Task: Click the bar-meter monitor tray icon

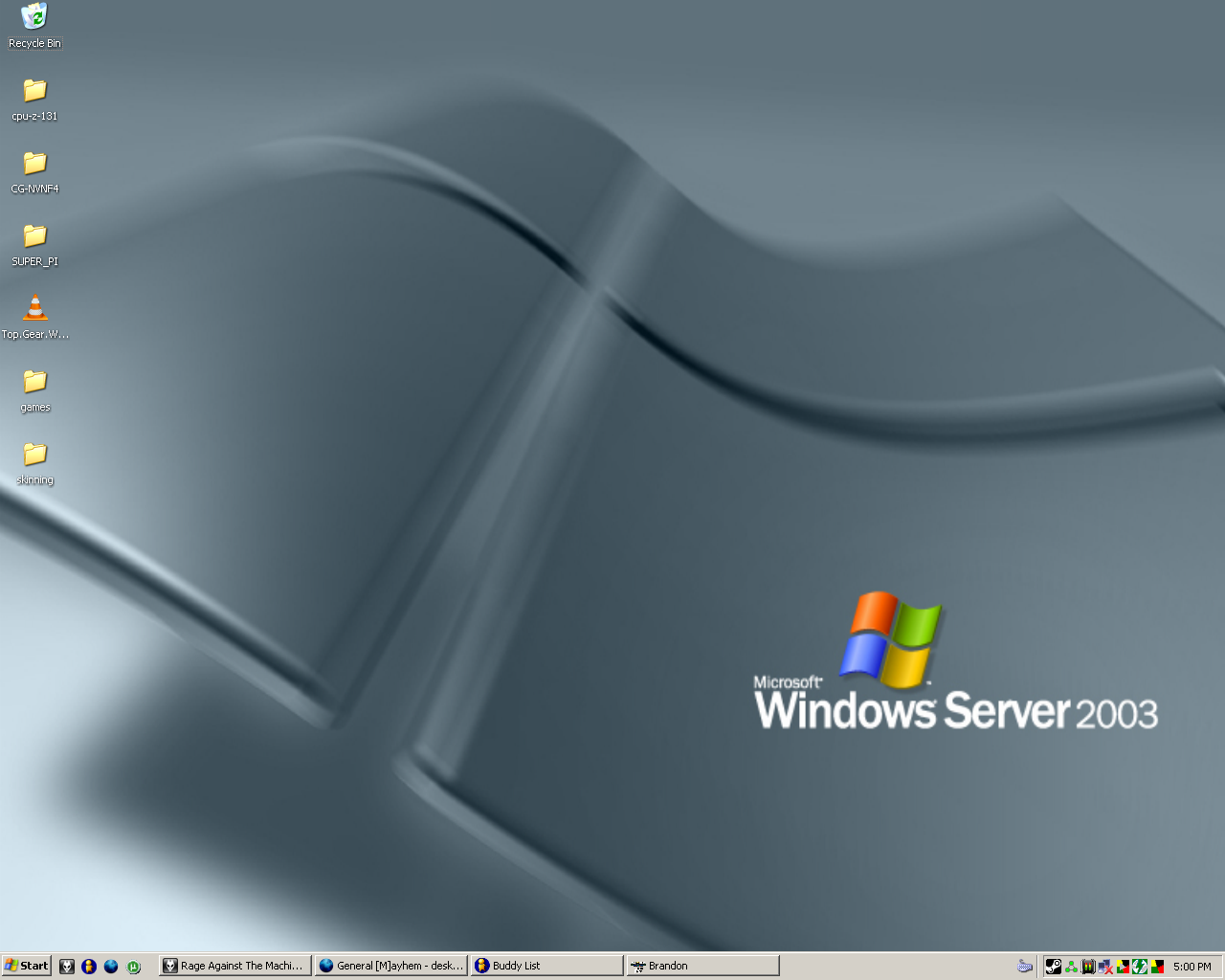Action: click(x=1088, y=967)
